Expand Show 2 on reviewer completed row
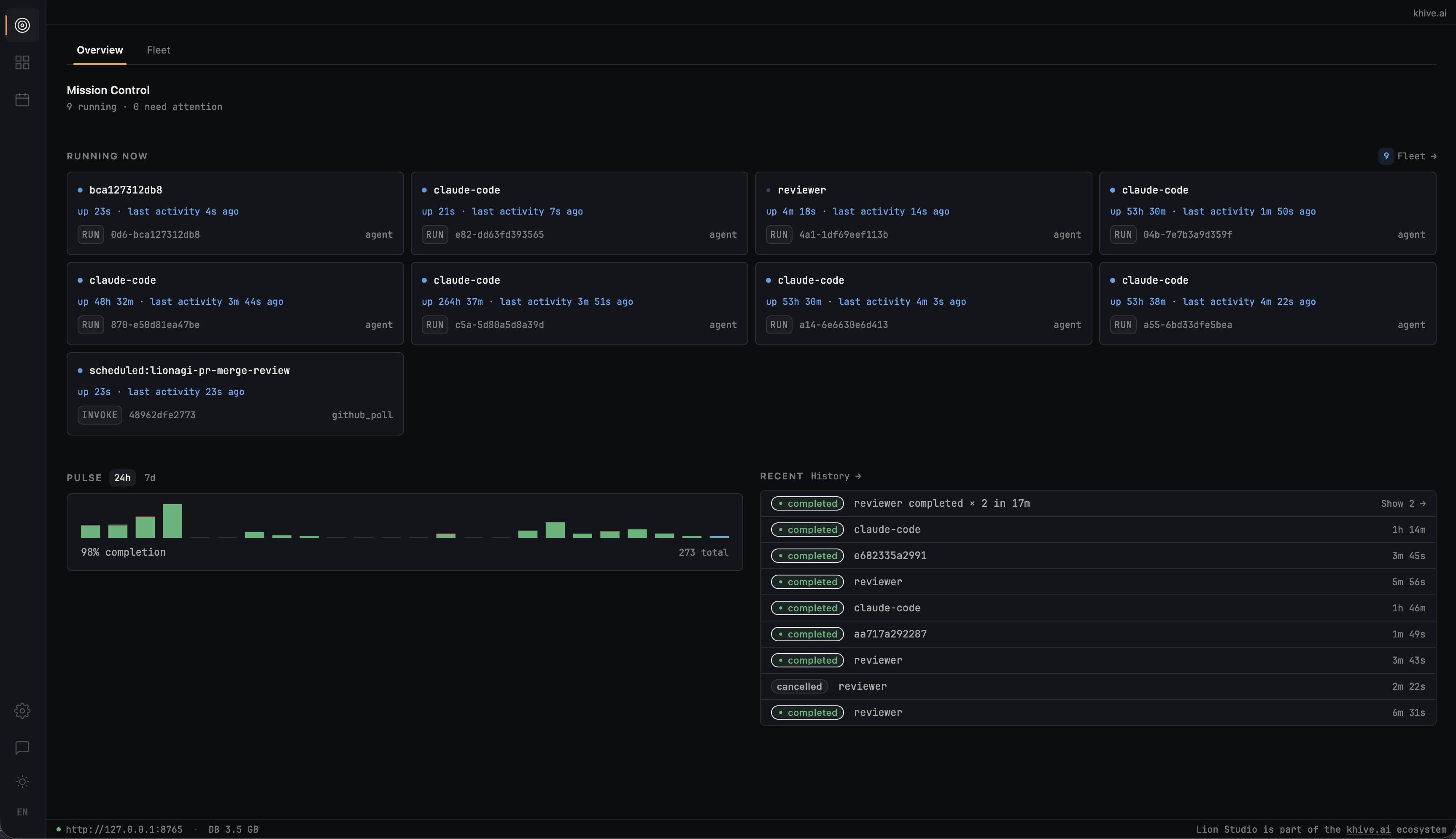The image size is (1456, 839). tap(1403, 504)
